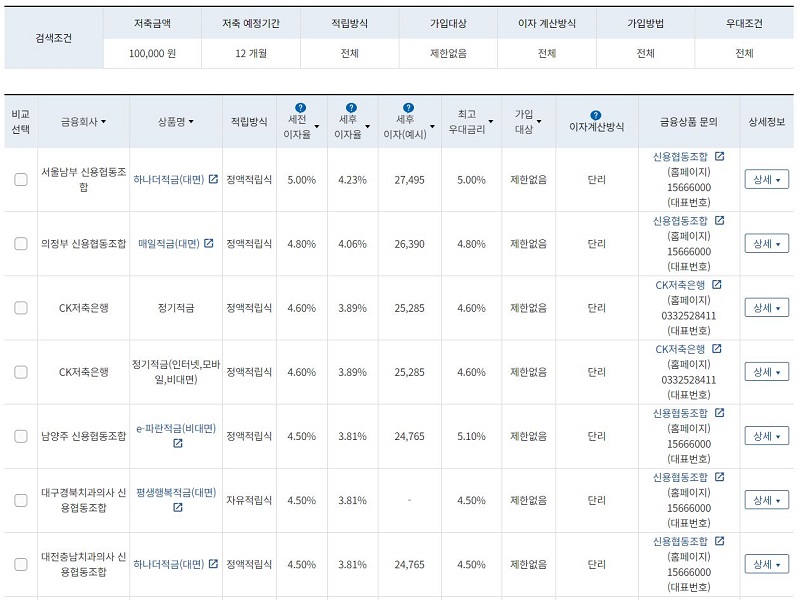This screenshot has height=600, width=800.
Task: Check compare box for 서울남부 신용협동조합
Action: [x=21, y=179]
